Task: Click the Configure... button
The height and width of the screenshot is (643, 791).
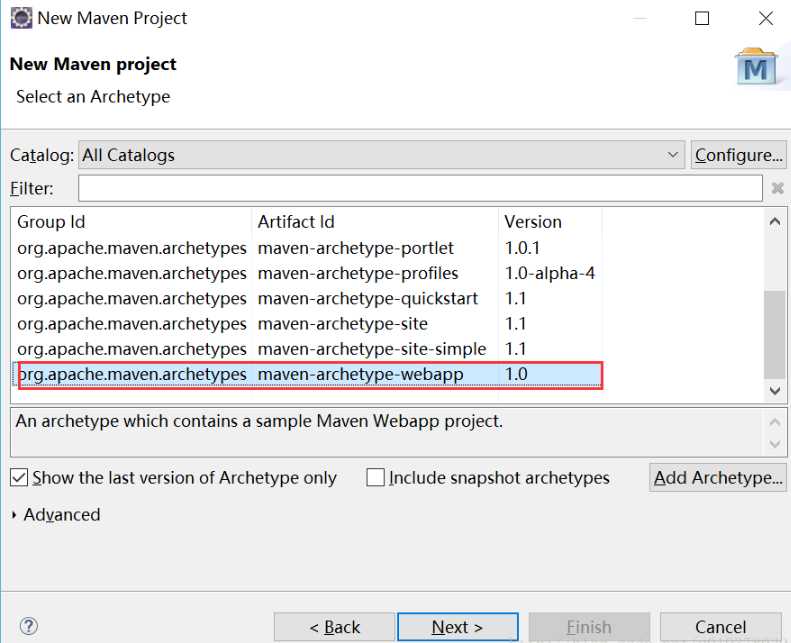Action: tap(739, 155)
